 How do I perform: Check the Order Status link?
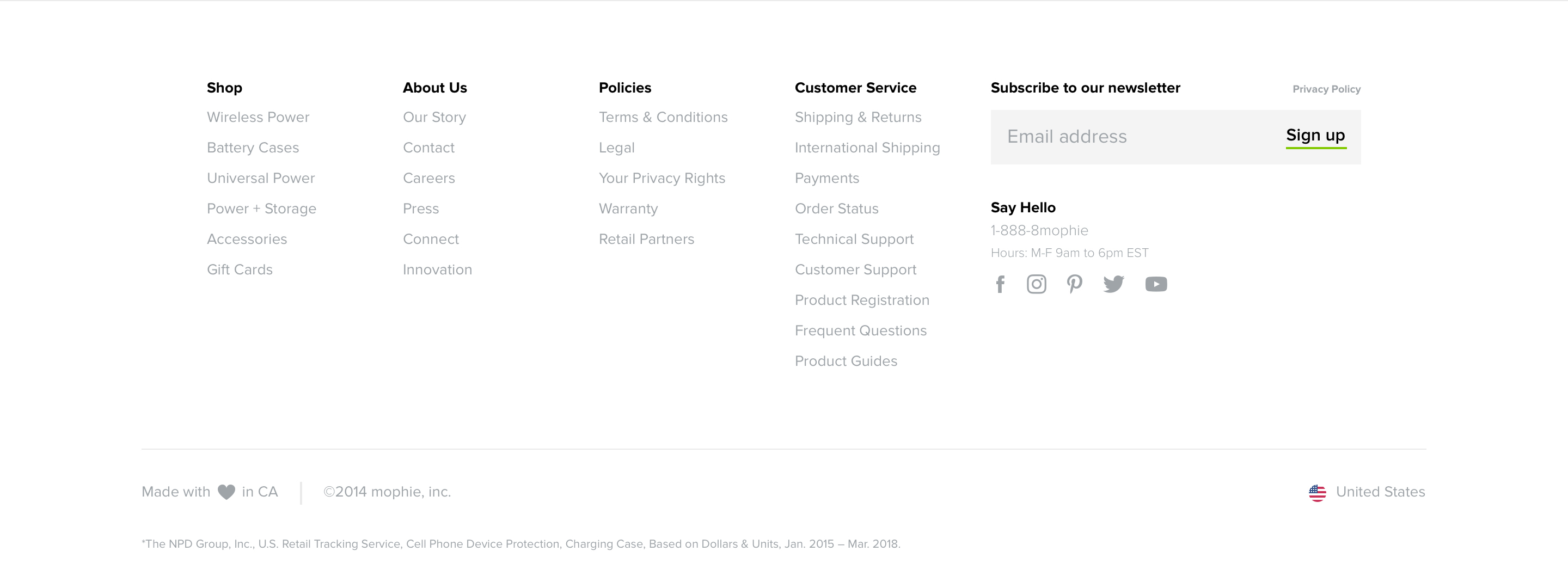(x=836, y=209)
